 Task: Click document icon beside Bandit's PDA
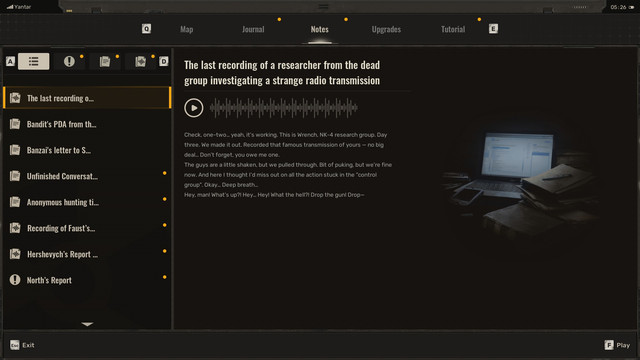[x=15, y=124]
